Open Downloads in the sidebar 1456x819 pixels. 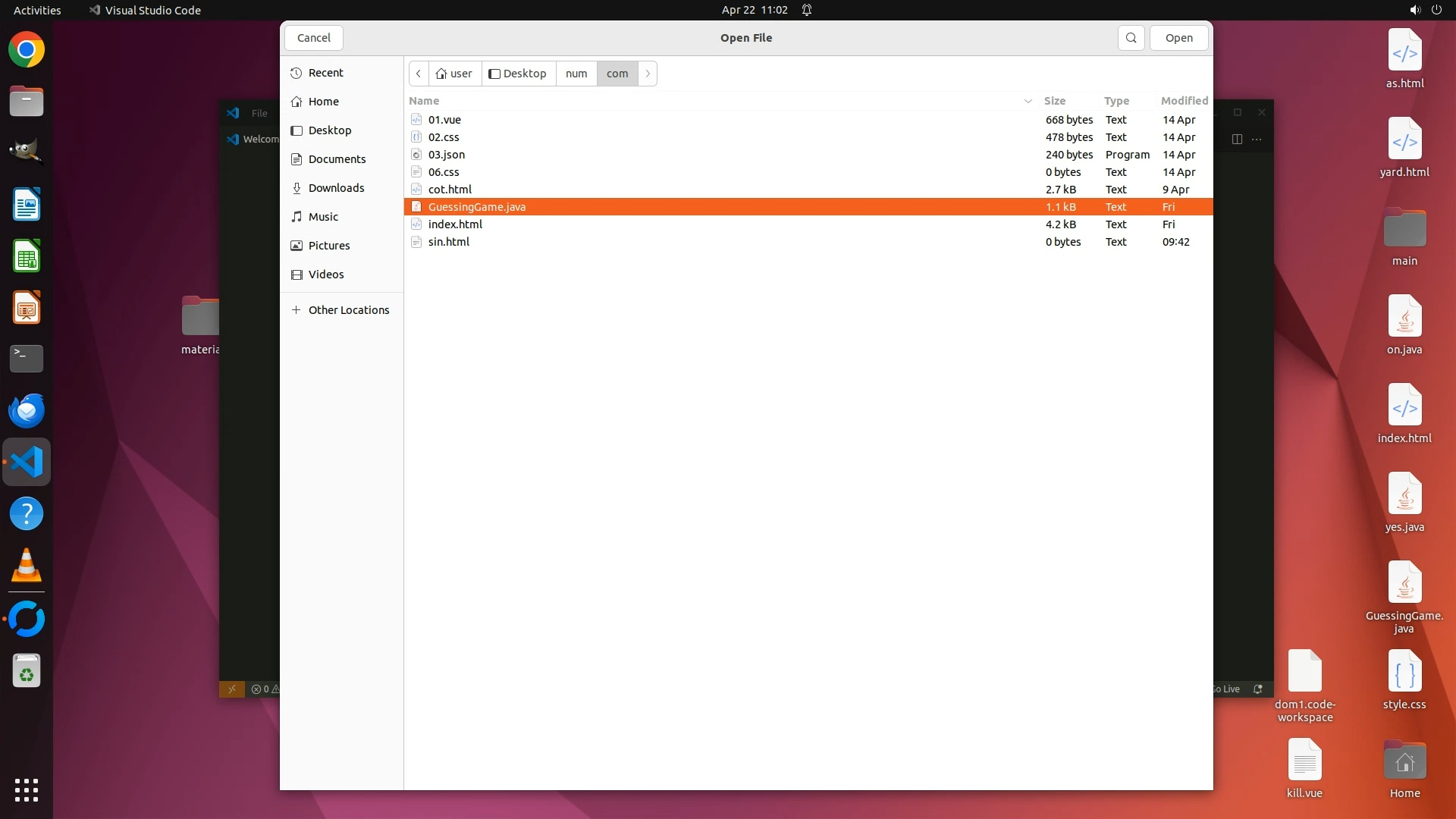[x=336, y=188]
